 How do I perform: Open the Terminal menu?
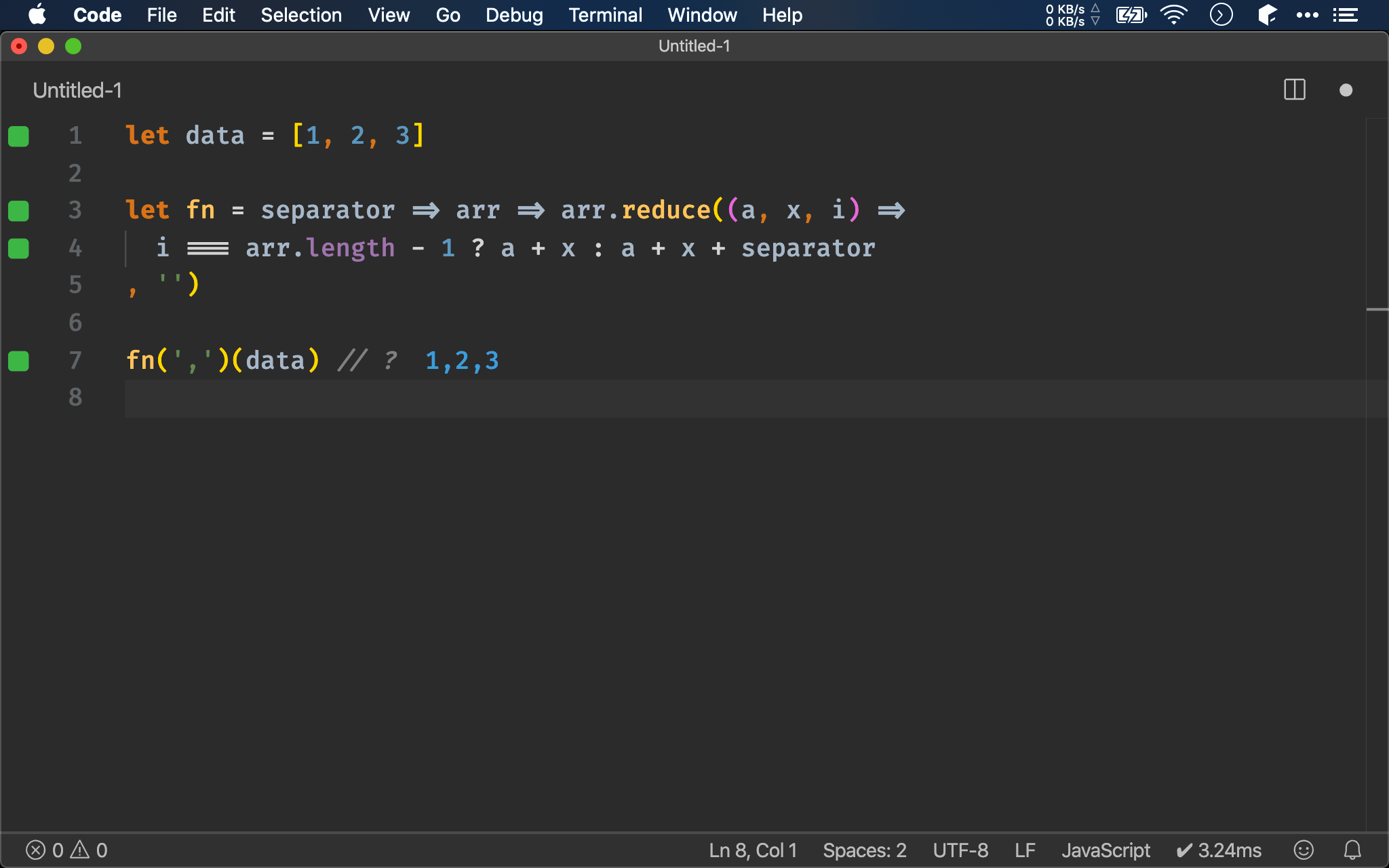click(x=604, y=15)
